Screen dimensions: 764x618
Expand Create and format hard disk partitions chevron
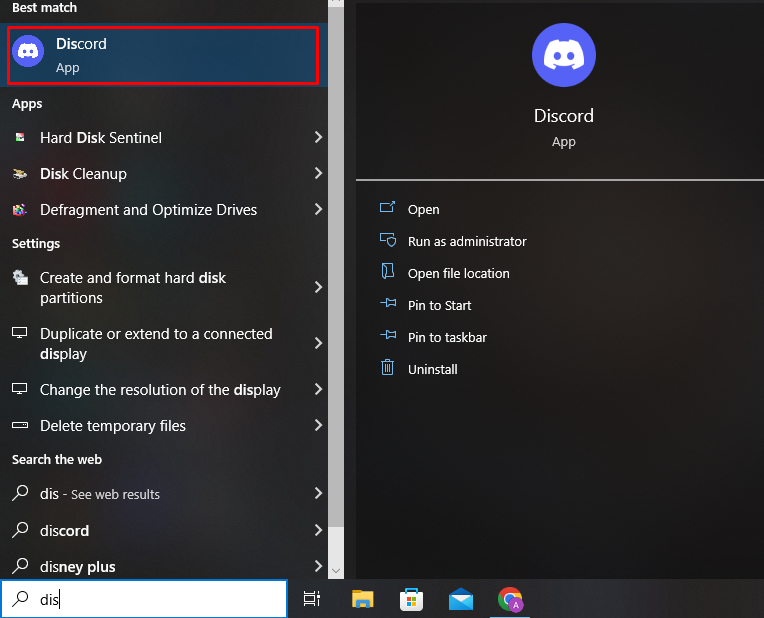coord(318,288)
